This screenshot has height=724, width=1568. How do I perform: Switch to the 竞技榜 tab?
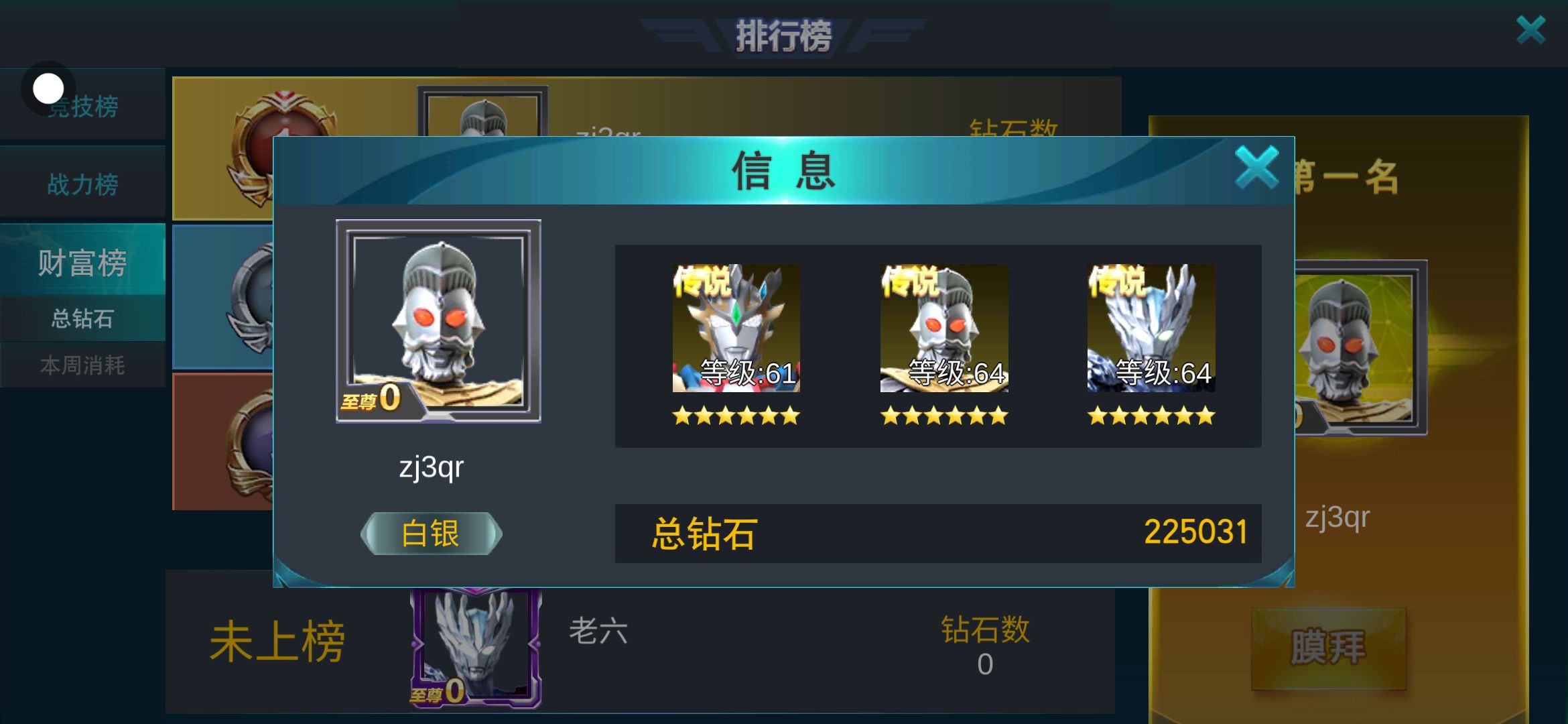[82, 105]
